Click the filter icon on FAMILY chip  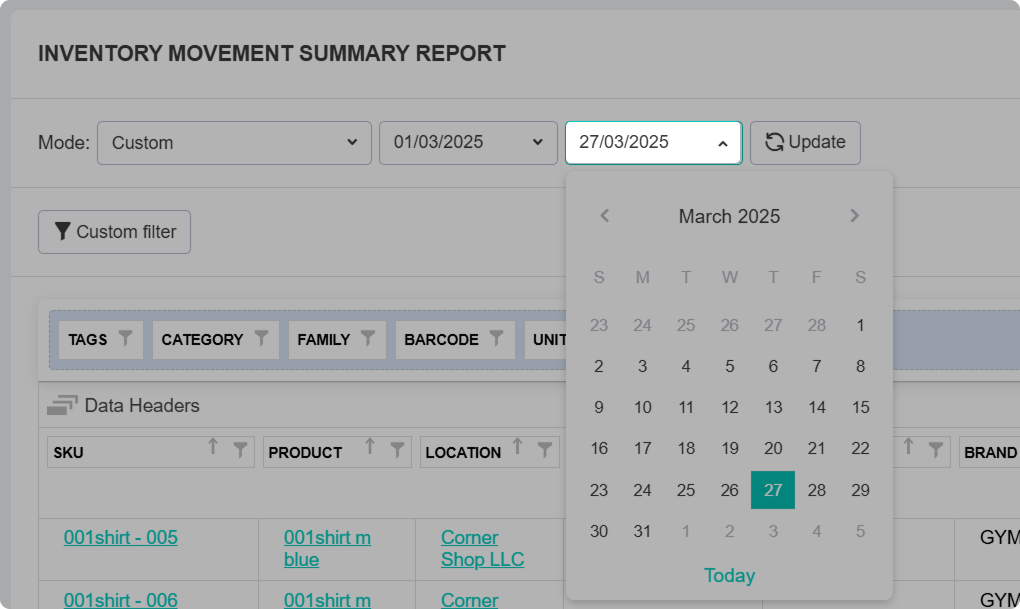click(x=368, y=338)
